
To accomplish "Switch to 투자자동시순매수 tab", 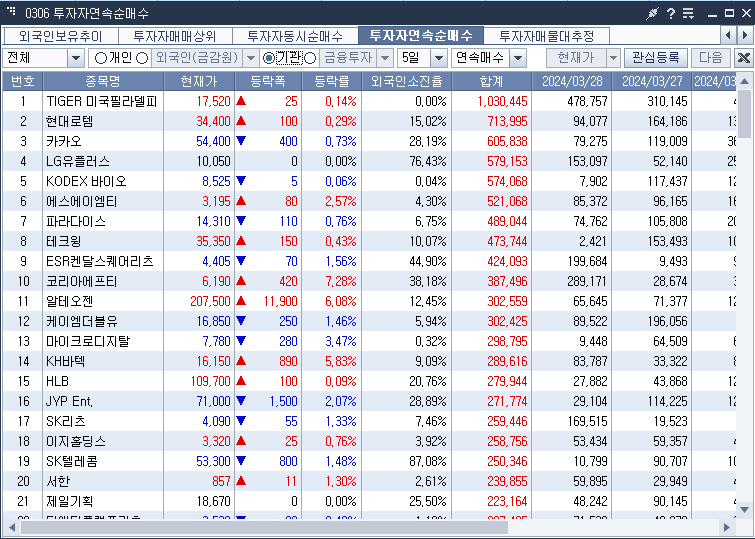I will 295,36.
